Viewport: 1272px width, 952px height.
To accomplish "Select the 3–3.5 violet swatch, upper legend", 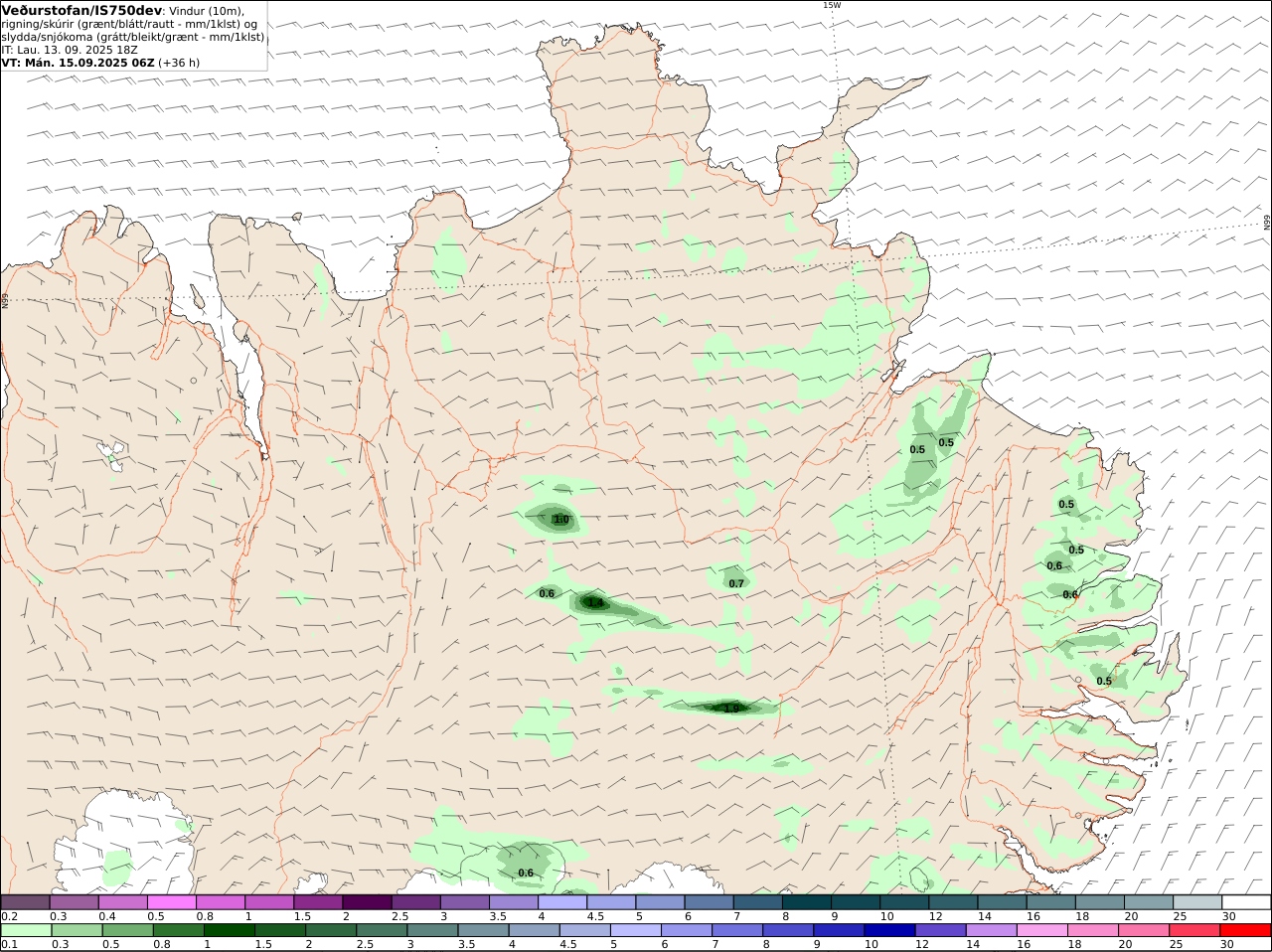I will click(465, 901).
